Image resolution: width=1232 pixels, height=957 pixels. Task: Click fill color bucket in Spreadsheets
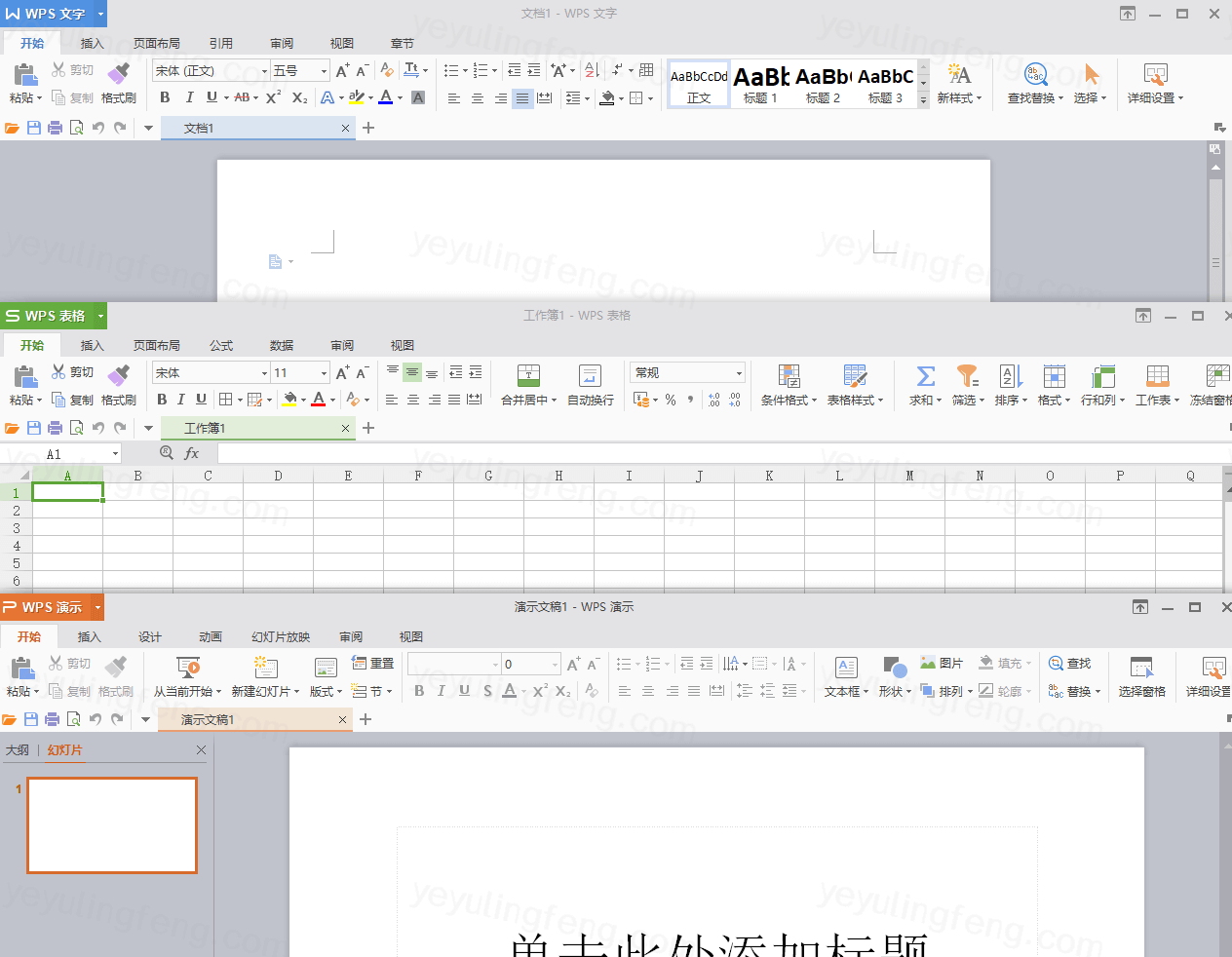[x=289, y=400]
